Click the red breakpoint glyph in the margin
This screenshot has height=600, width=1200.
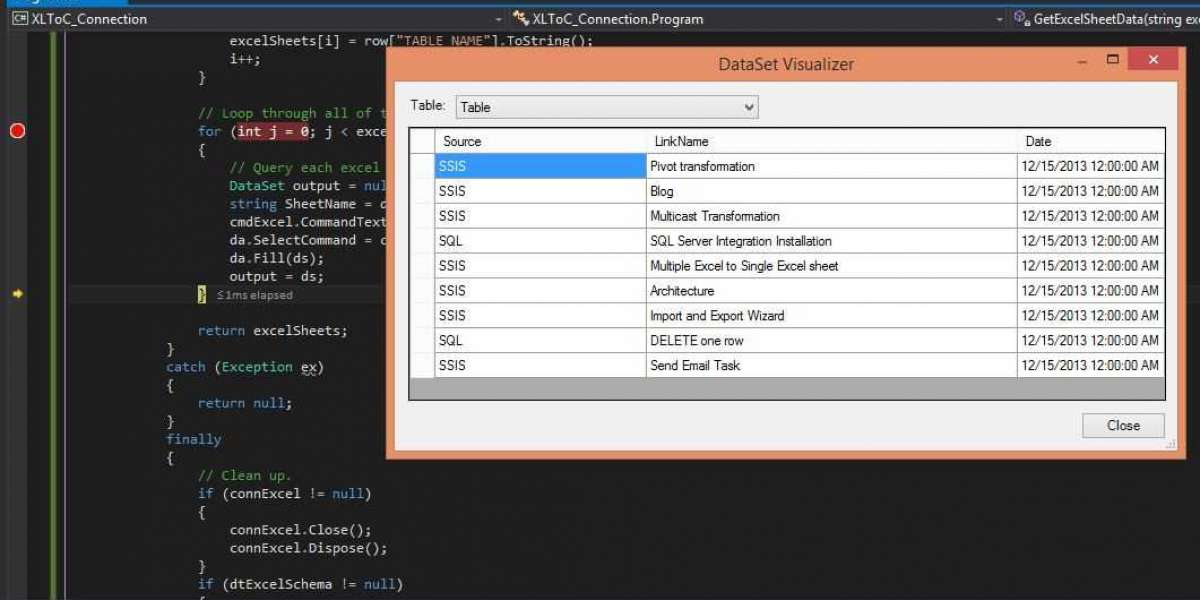click(17, 131)
